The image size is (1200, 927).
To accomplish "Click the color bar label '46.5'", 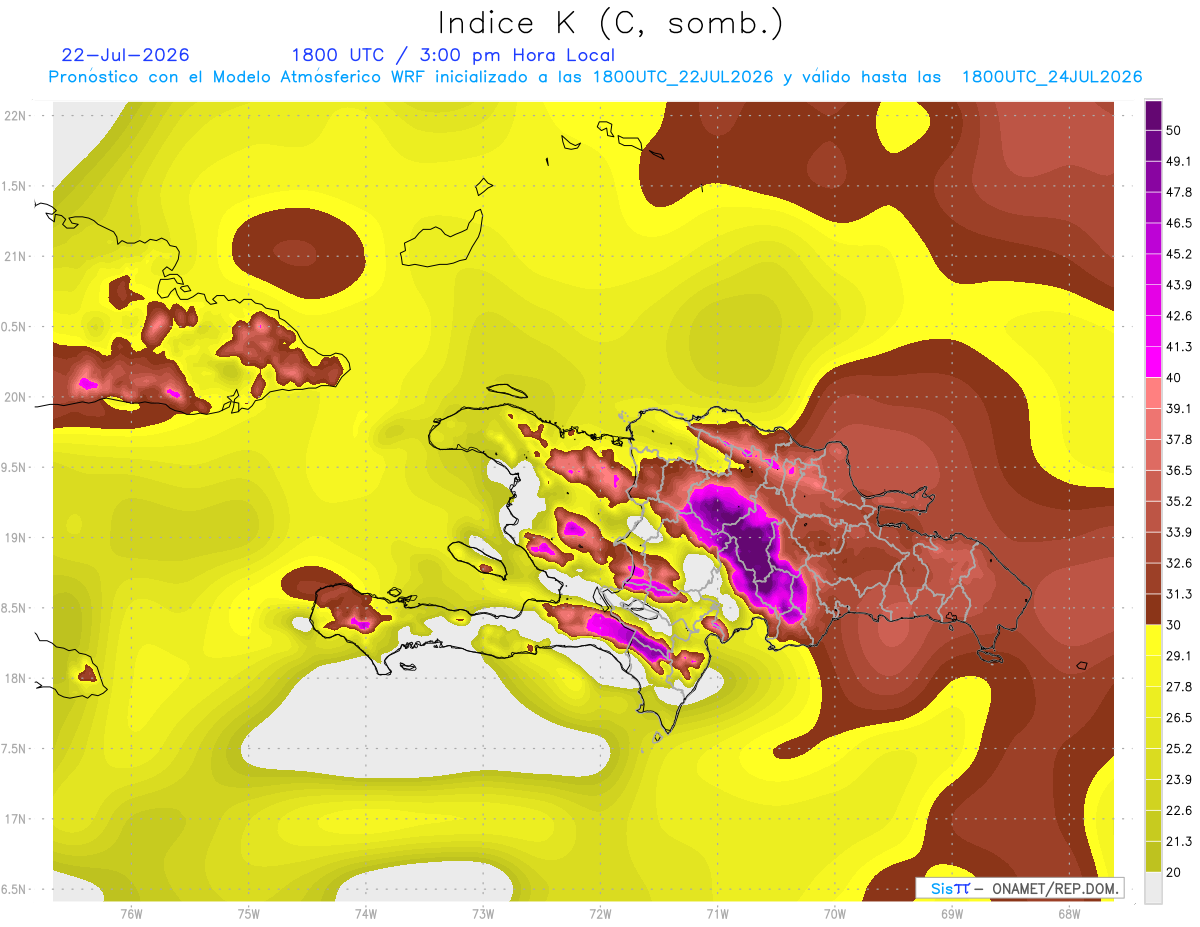I will pos(1179,223).
